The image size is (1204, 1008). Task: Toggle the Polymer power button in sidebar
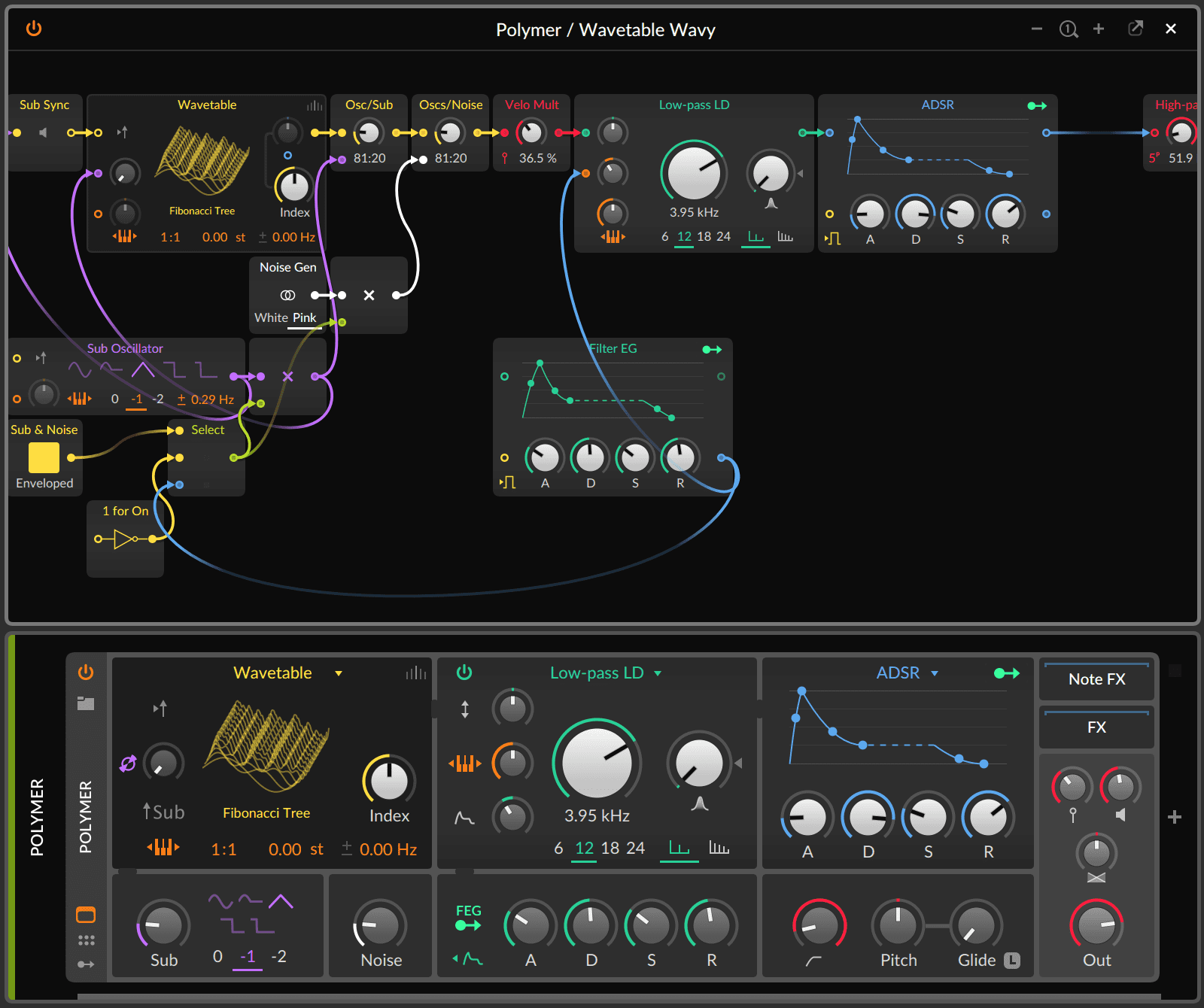[86, 673]
